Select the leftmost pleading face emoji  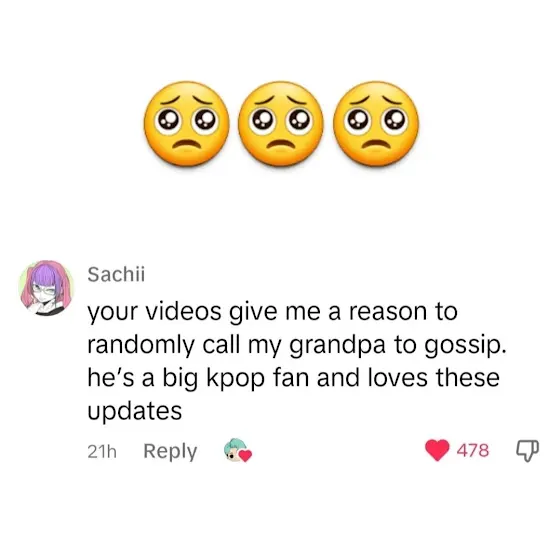tap(186, 124)
